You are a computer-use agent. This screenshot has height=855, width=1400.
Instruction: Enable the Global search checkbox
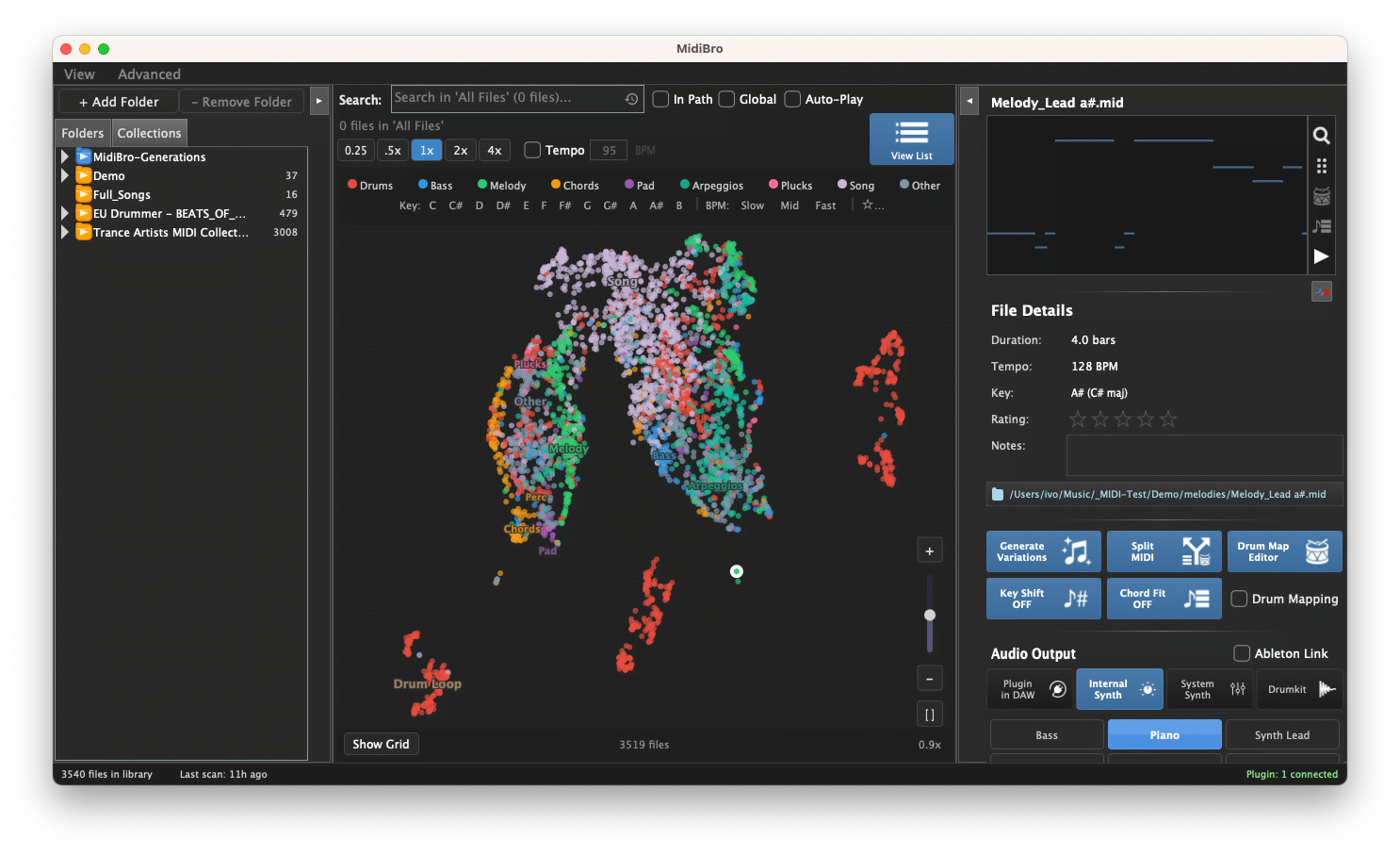point(727,99)
